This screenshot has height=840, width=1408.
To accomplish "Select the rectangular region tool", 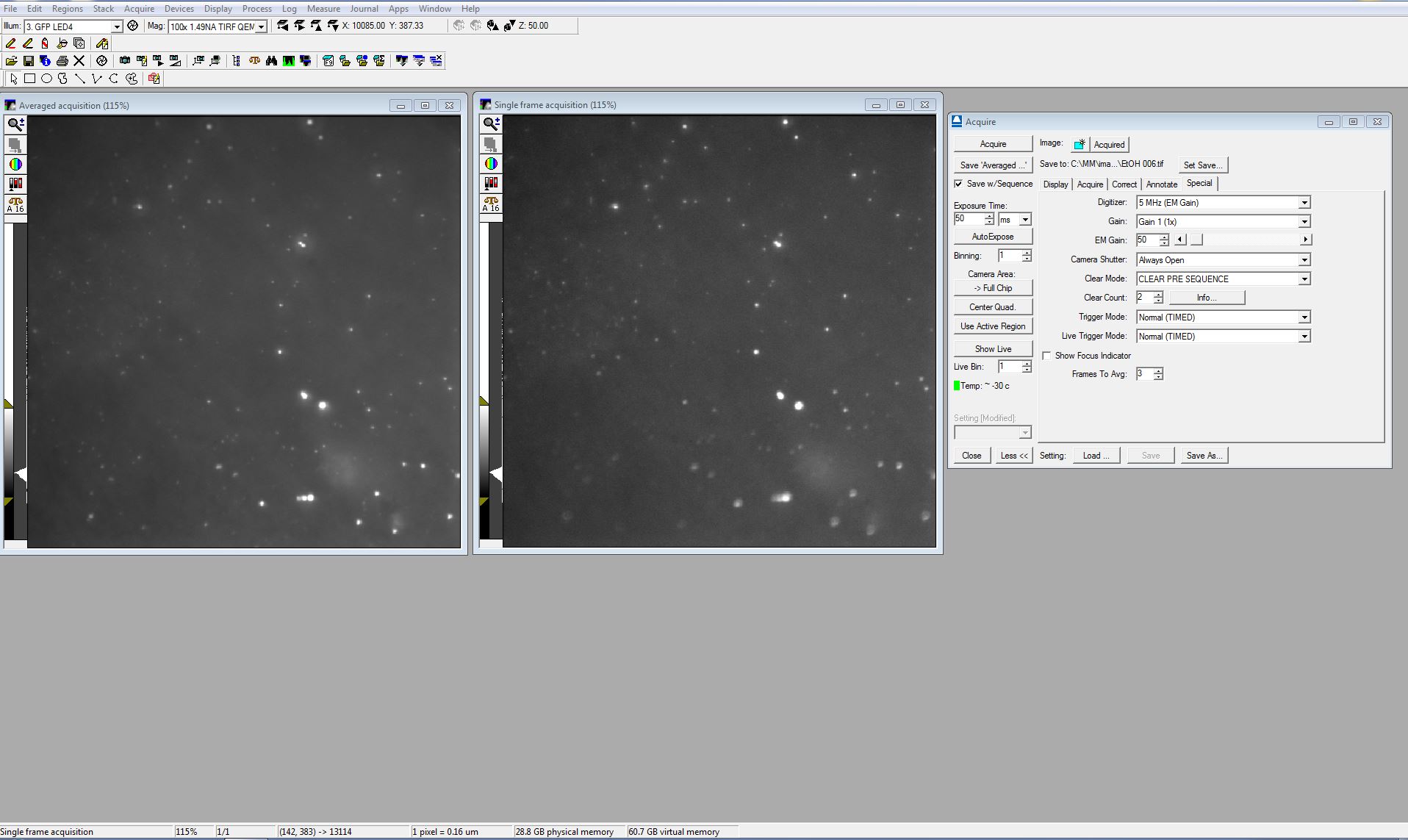I will [x=30, y=79].
